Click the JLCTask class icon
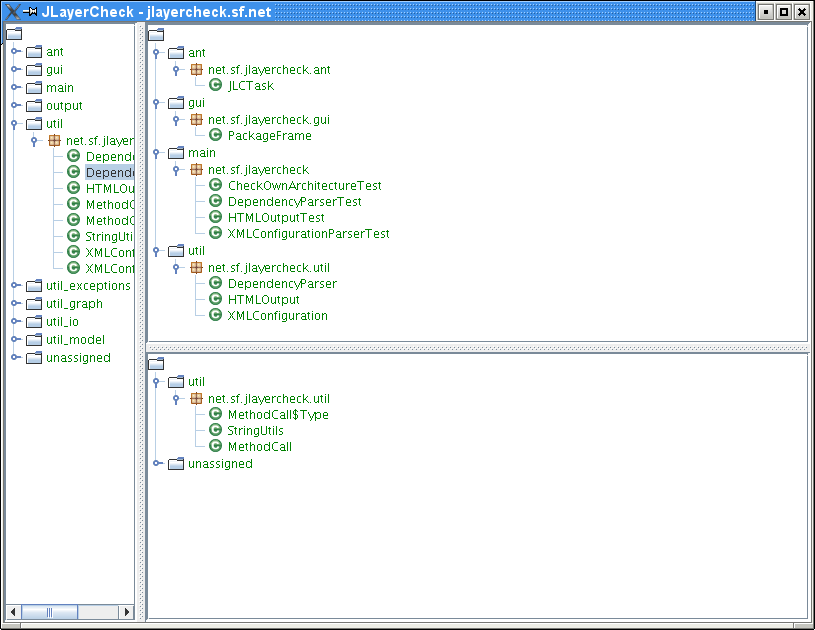815x630 pixels. pos(216,85)
